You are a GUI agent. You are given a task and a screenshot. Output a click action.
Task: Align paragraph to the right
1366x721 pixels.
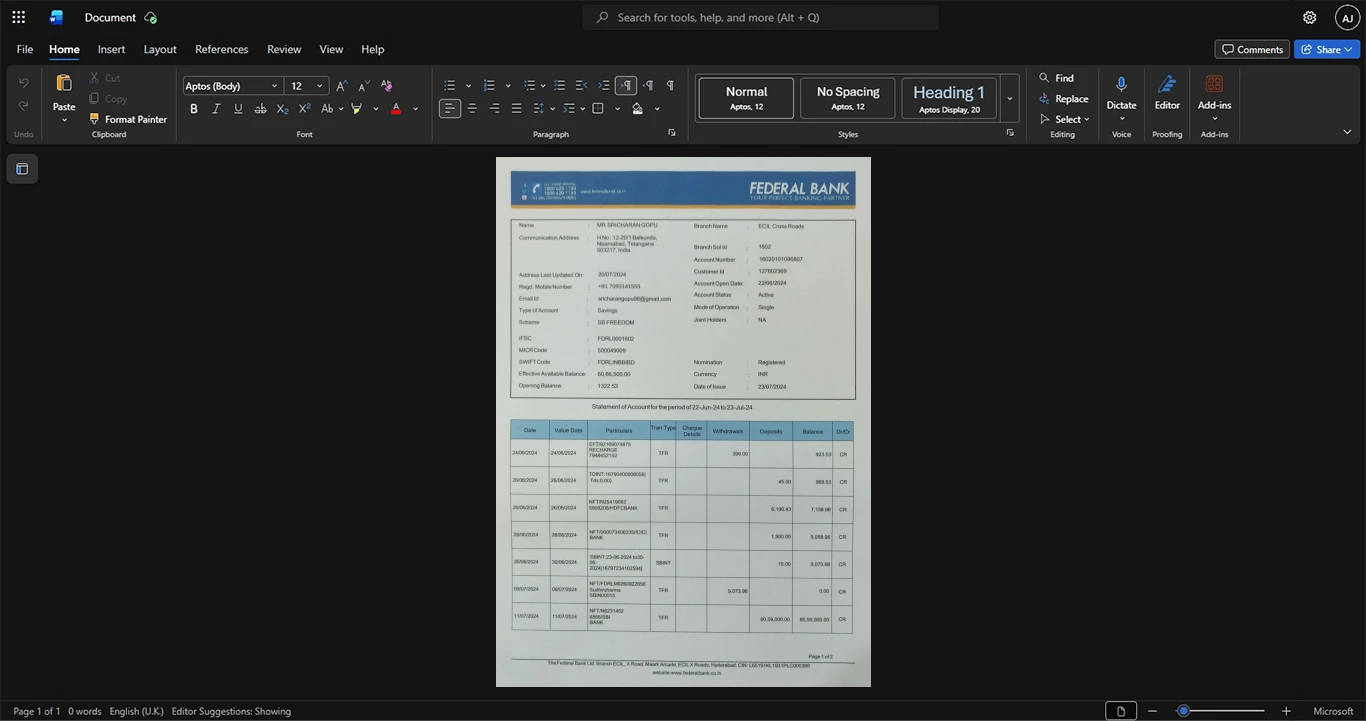494,109
